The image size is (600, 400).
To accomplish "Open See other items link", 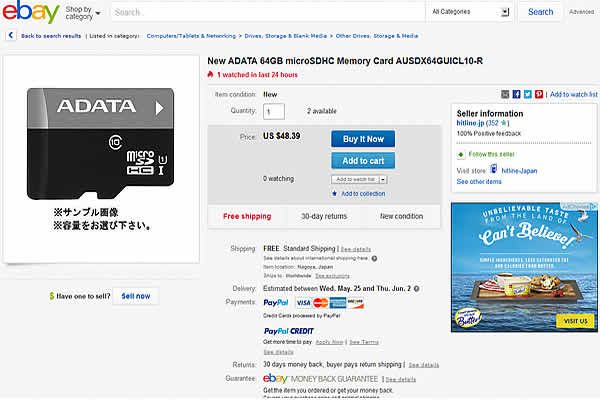I will (x=479, y=181).
